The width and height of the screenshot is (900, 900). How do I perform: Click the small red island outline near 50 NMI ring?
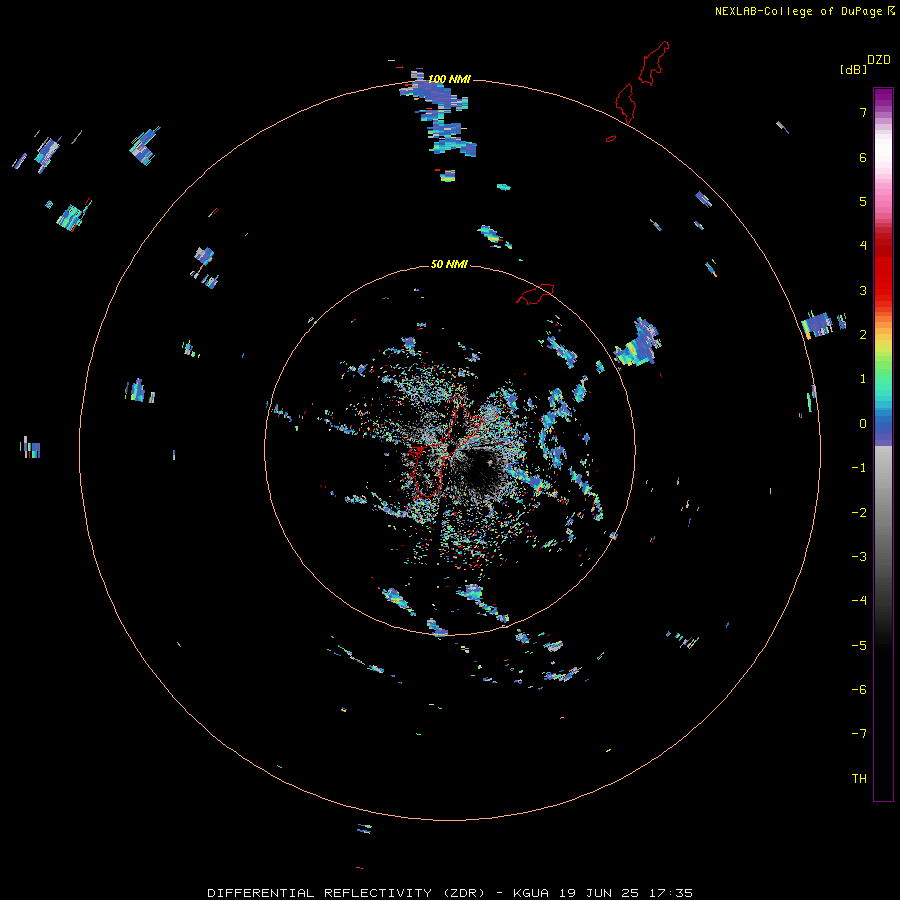(x=535, y=294)
